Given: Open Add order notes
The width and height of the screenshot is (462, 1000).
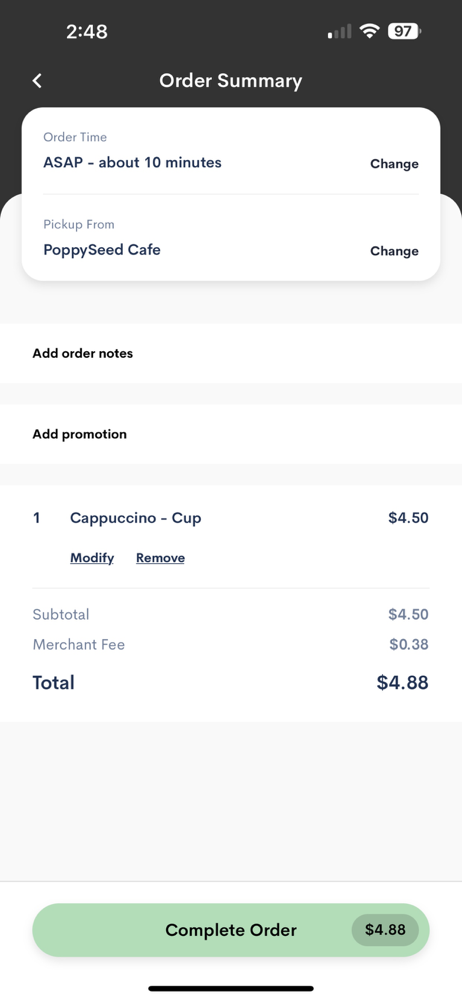Looking at the screenshot, I should tap(231, 353).
